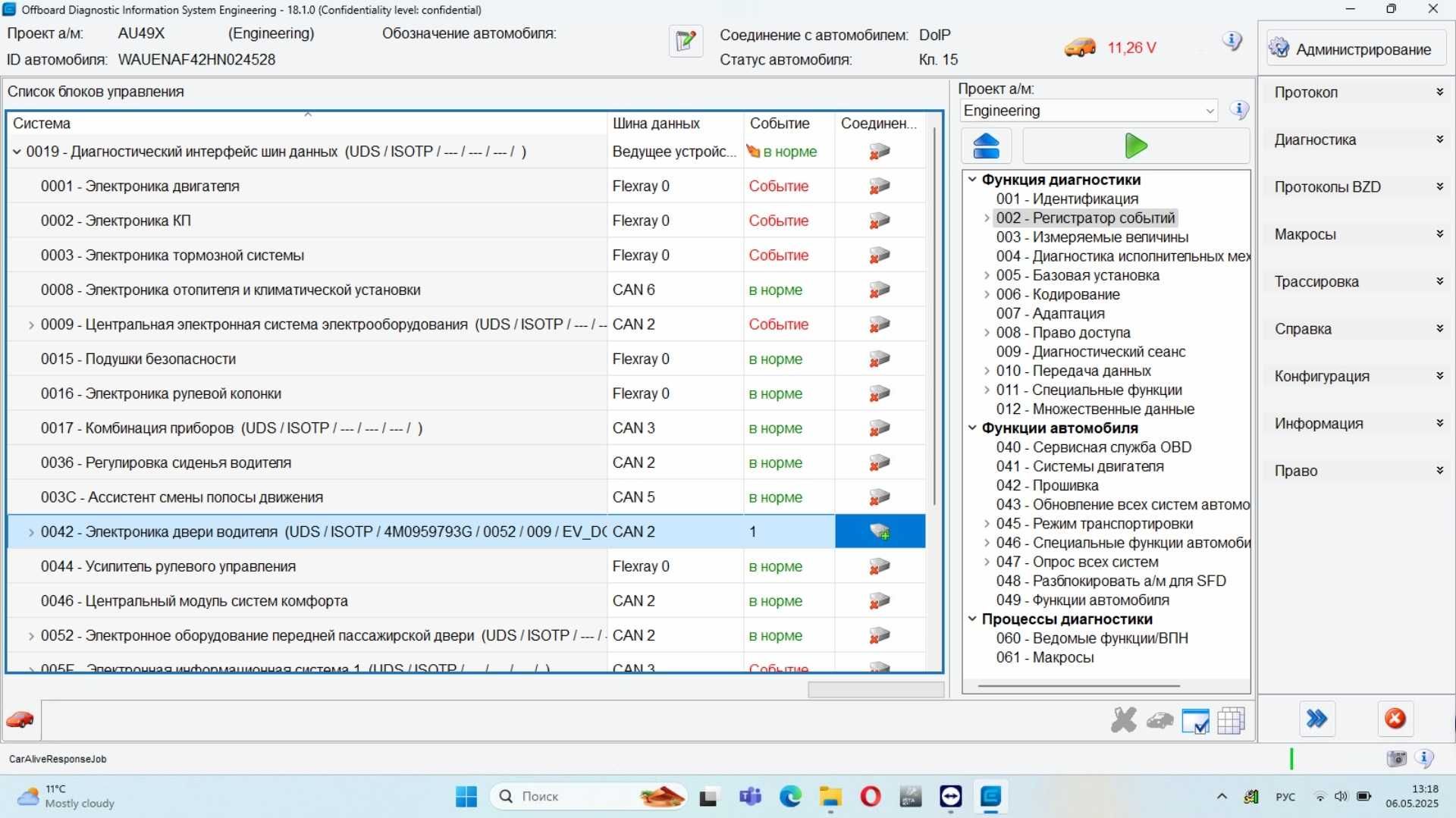
Task: Sort list by Система column header
Action: [307, 124]
